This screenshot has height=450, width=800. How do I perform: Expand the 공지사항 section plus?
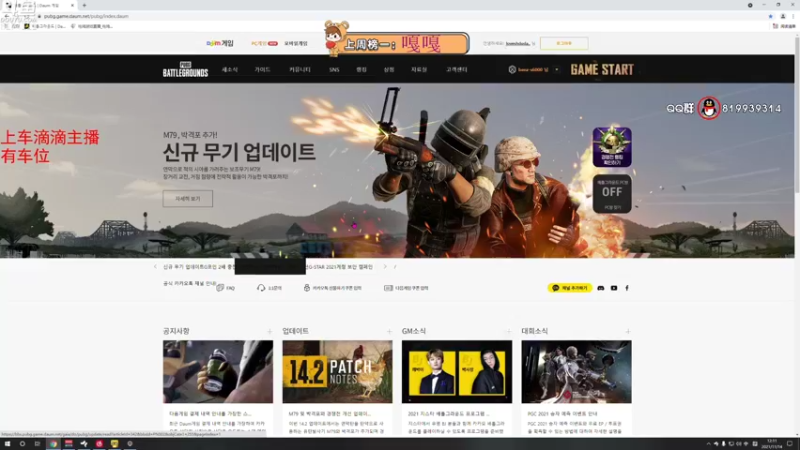pos(269,332)
